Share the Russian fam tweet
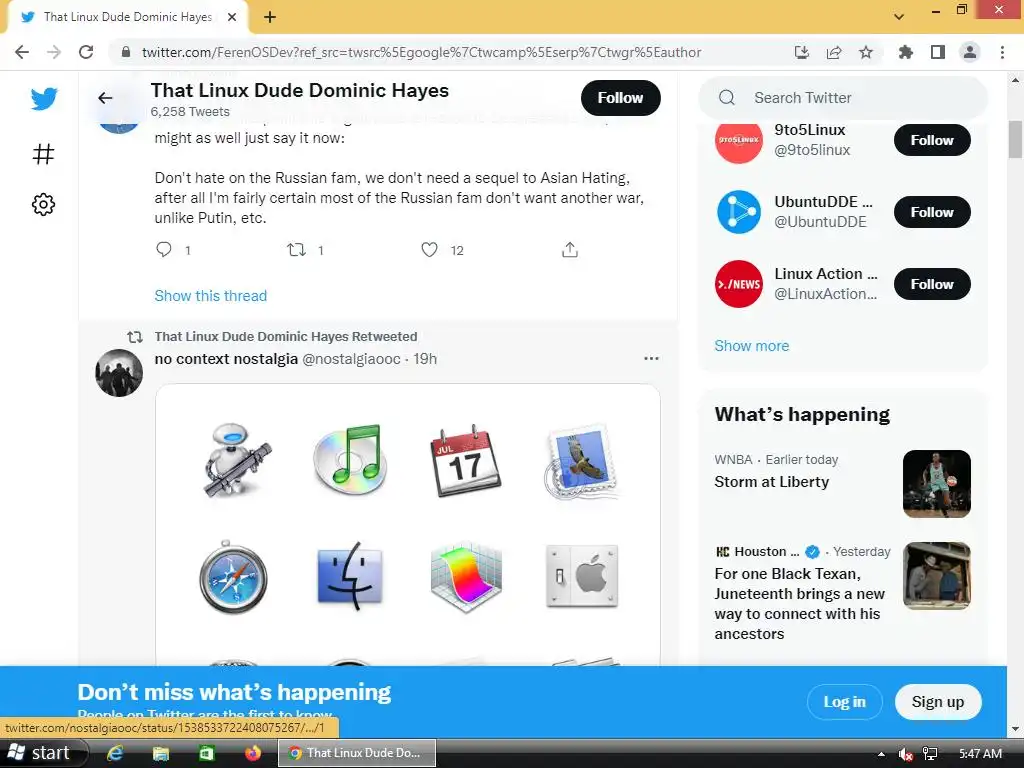 point(569,249)
